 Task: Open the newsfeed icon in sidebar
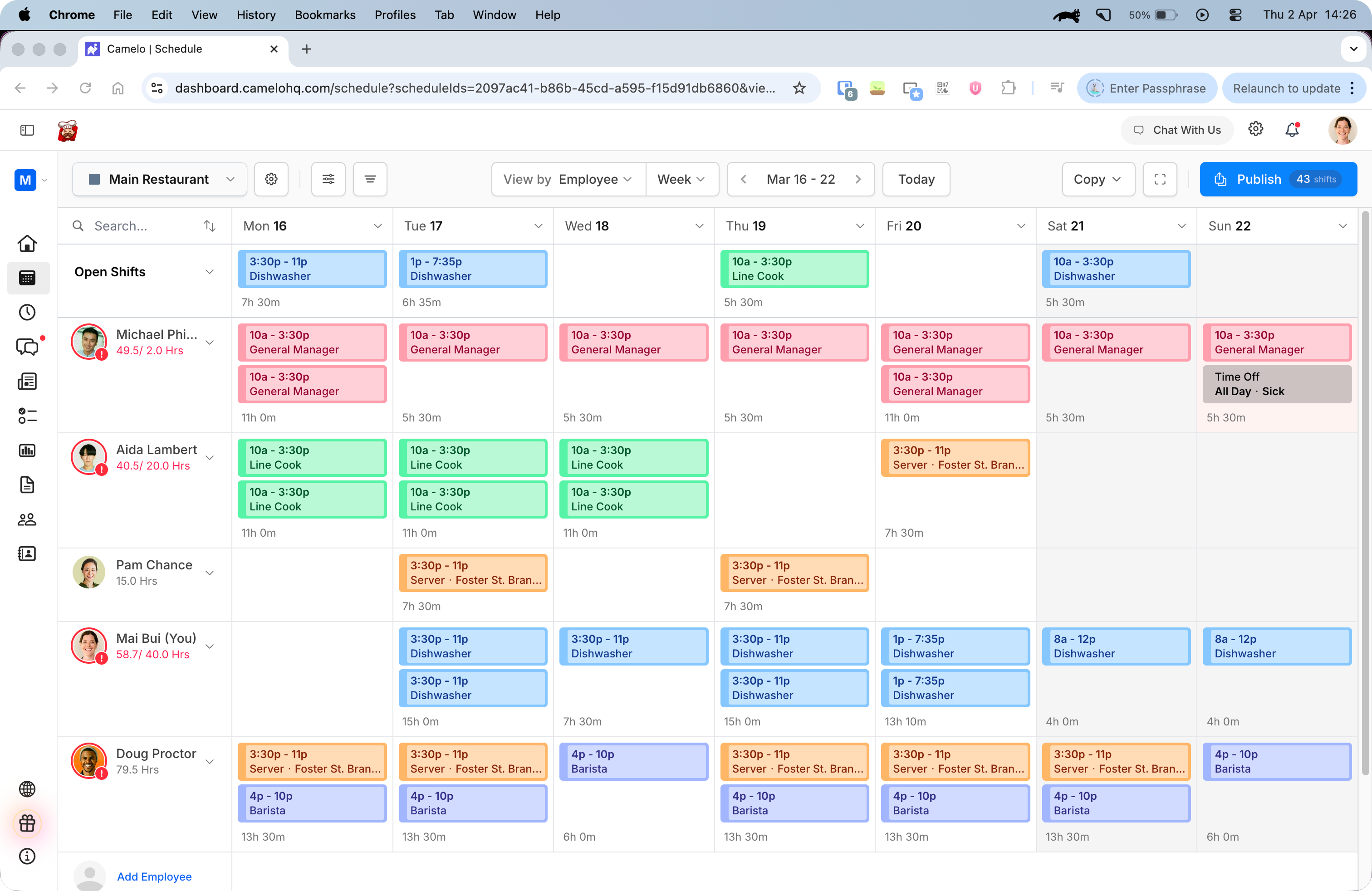click(x=27, y=382)
